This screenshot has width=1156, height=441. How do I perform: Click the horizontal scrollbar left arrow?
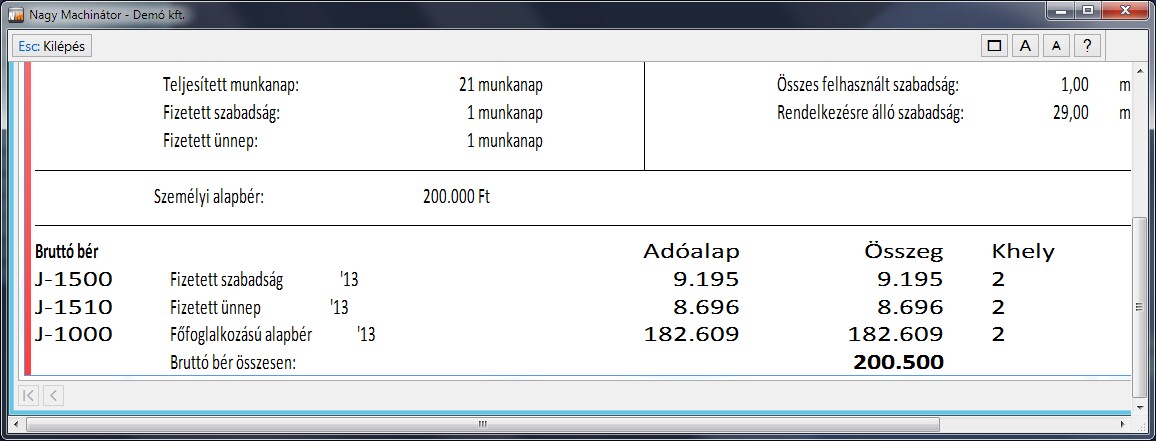tap(18, 425)
